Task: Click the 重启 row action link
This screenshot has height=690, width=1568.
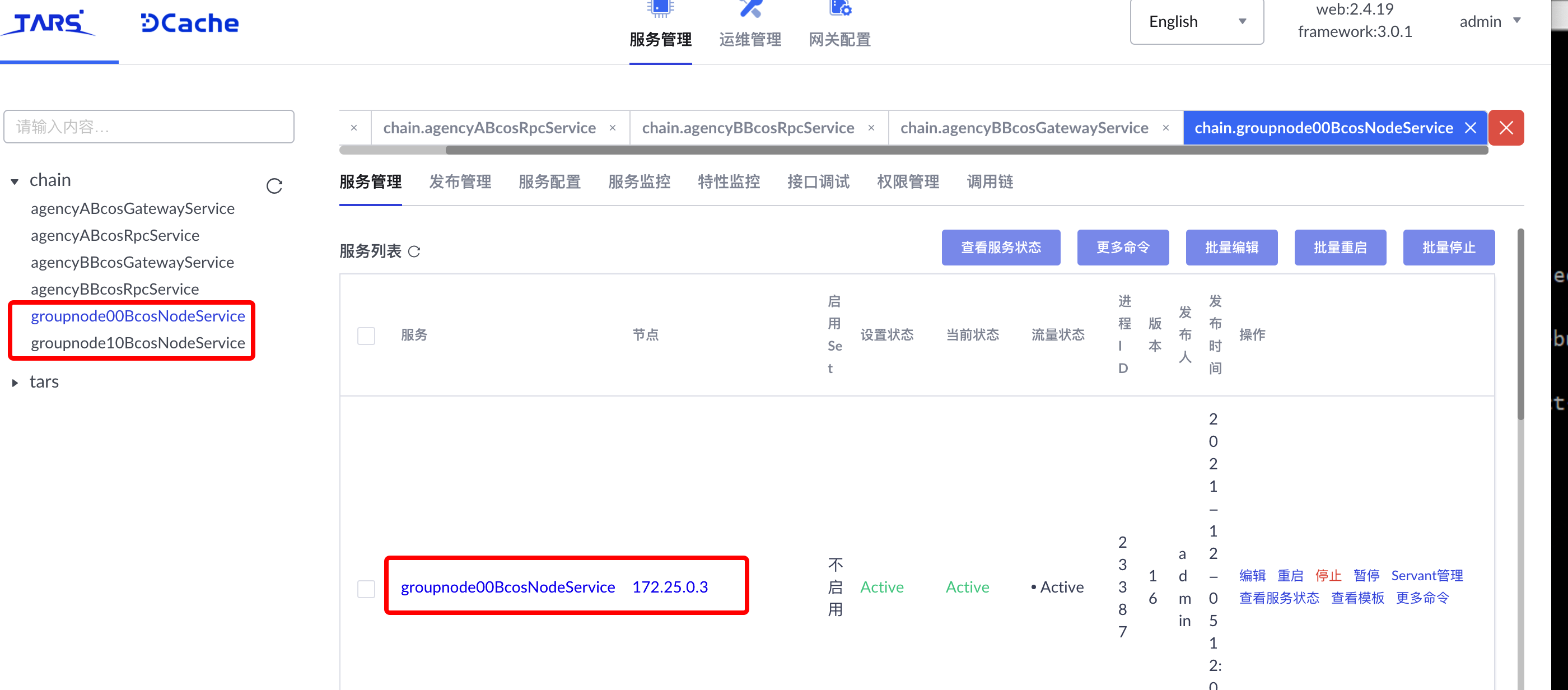Action: pos(1290,576)
